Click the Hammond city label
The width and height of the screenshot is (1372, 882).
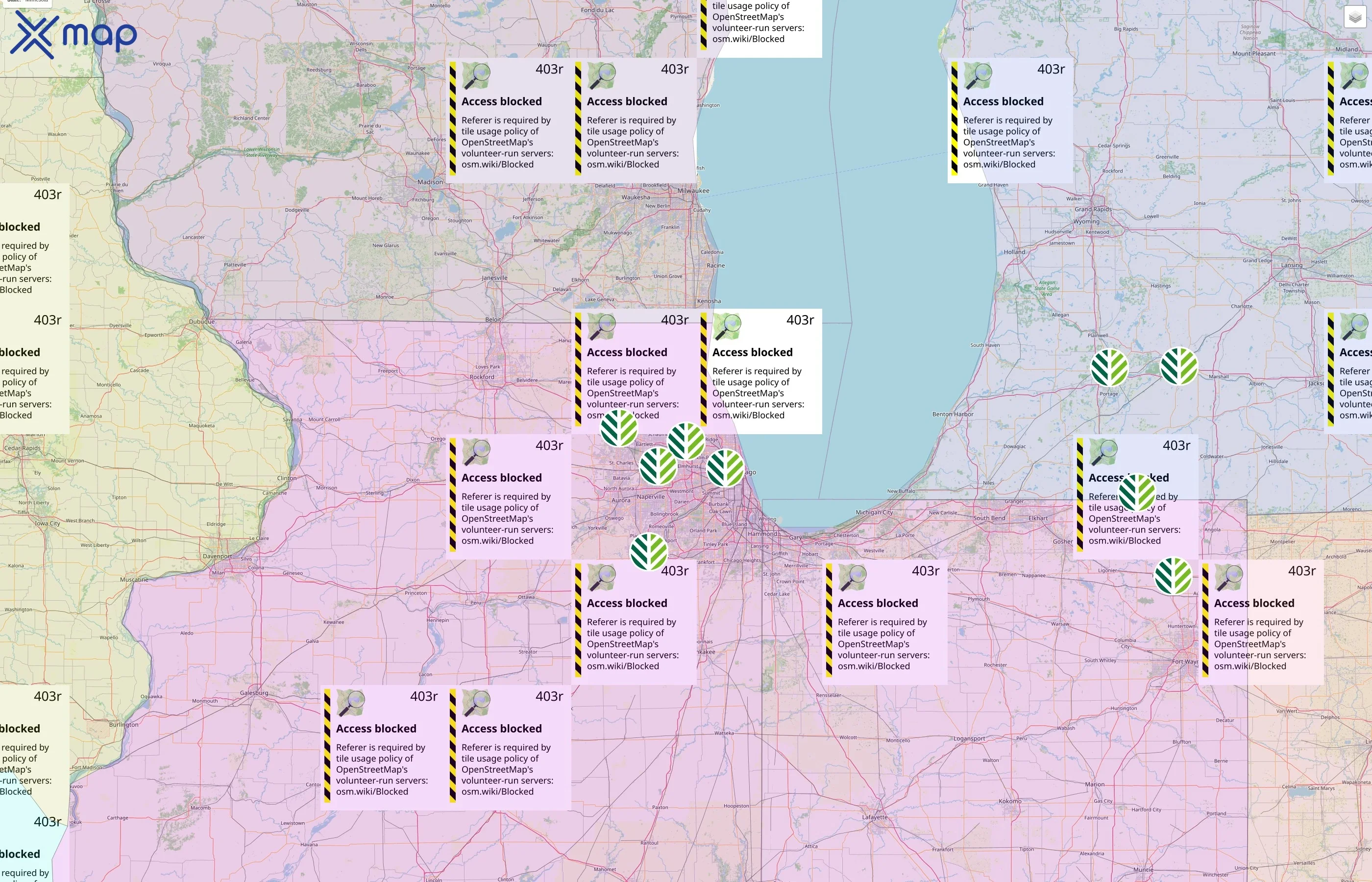point(763,534)
